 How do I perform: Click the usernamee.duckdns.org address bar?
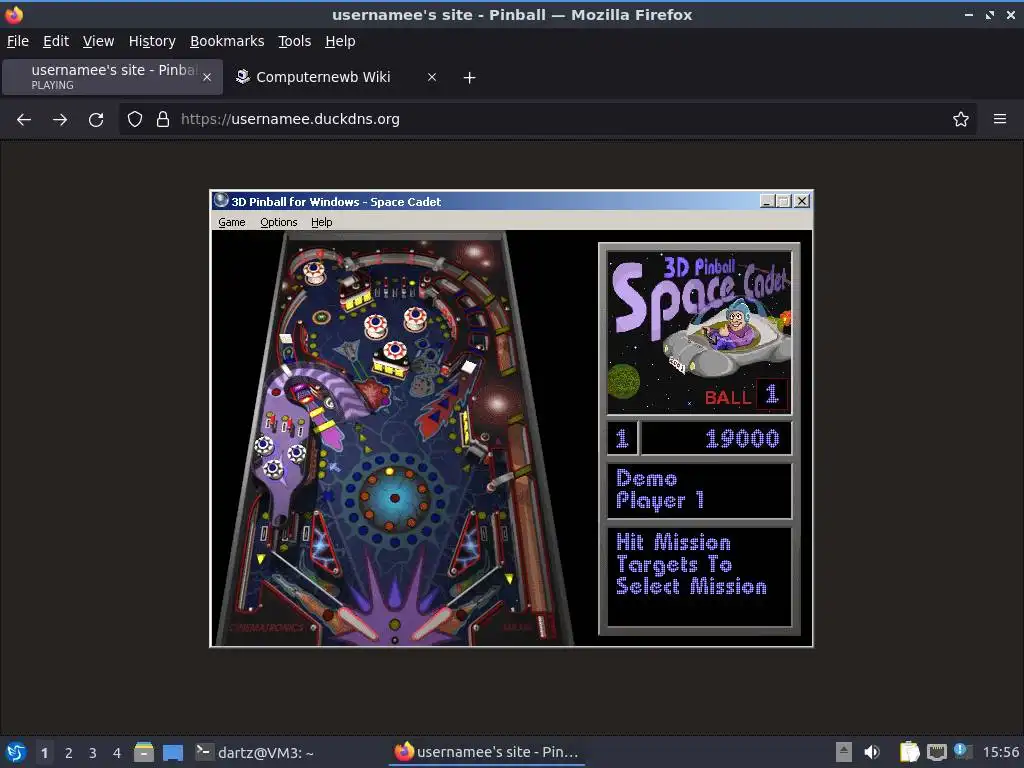click(549, 119)
